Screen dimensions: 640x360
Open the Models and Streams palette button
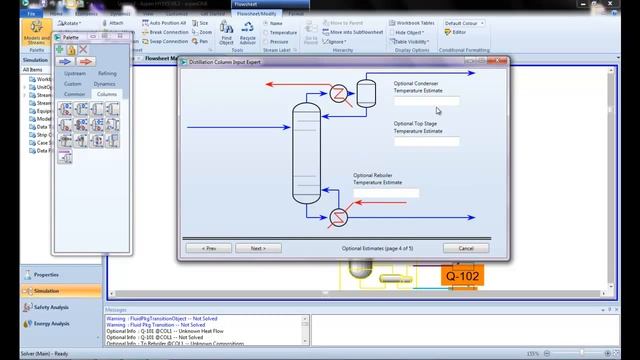[36, 33]
